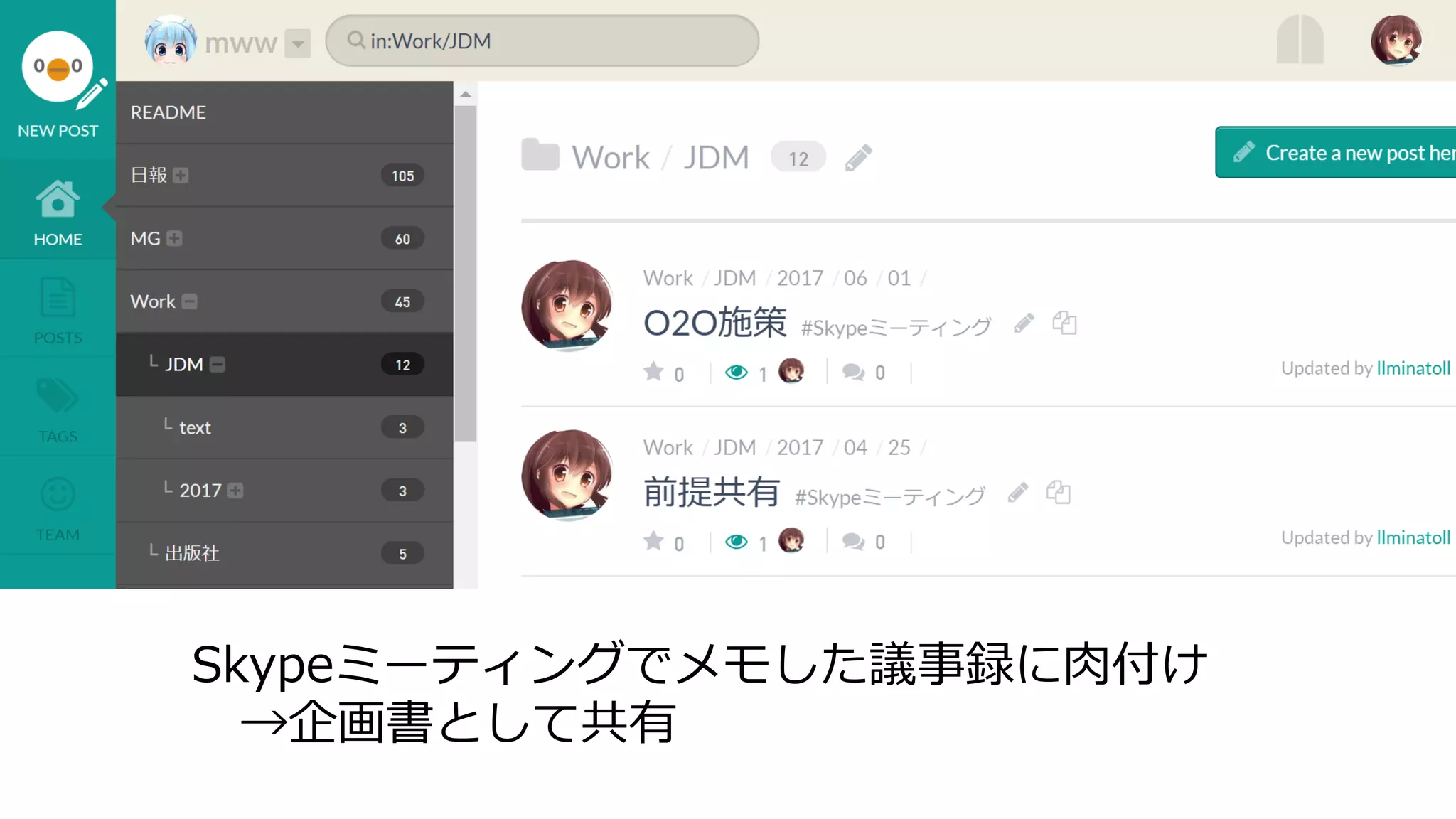Star the 前提共有 post
This screenshot has height=819, width=1456.
point(653,541)
